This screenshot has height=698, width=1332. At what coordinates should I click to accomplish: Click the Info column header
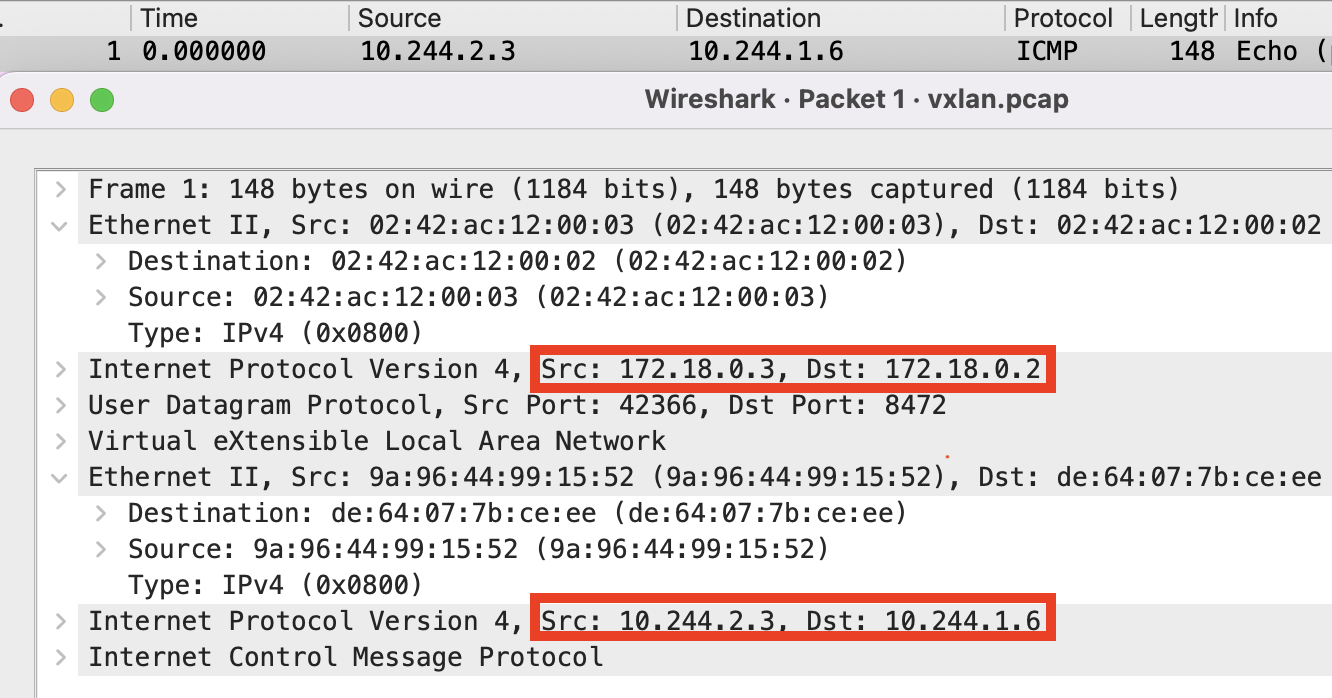(1279, 18)
